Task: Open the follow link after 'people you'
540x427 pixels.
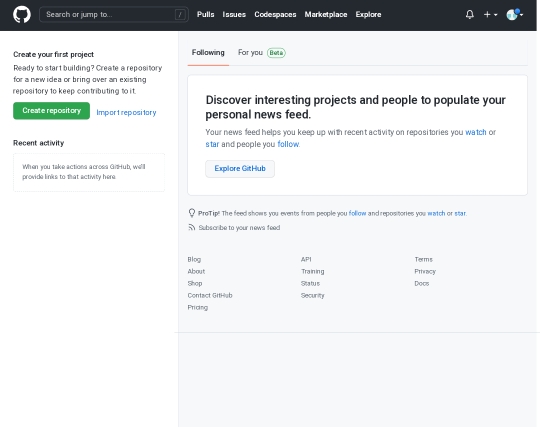Action: 288,144
